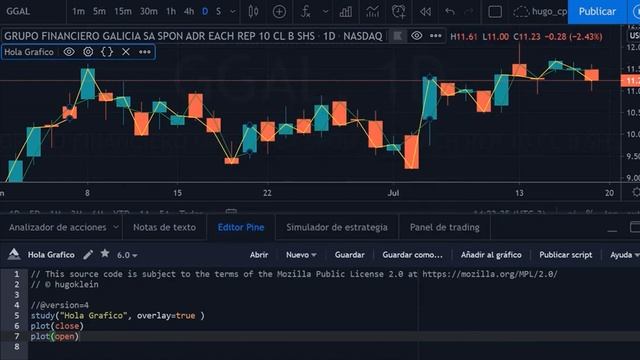
Task: Remove the Hola Grafico indicator
Action: click(126, 52)
